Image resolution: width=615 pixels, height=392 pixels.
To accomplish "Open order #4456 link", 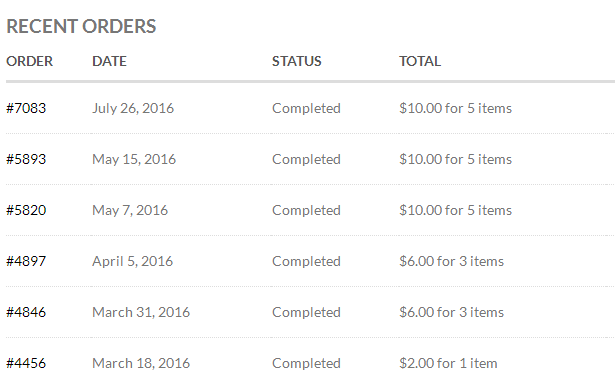I will tap(26, 363).
